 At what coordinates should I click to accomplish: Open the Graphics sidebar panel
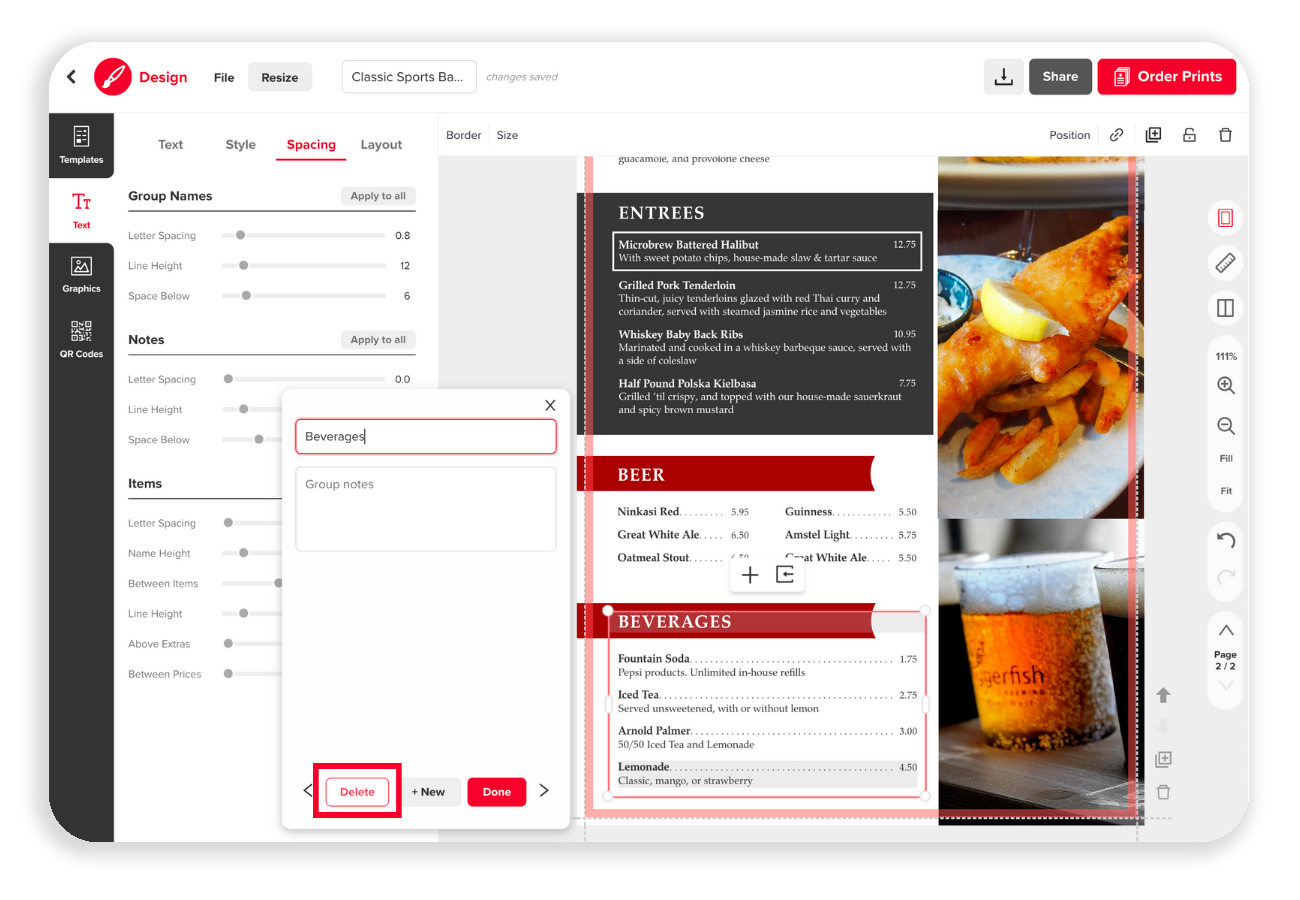[81, 274]
